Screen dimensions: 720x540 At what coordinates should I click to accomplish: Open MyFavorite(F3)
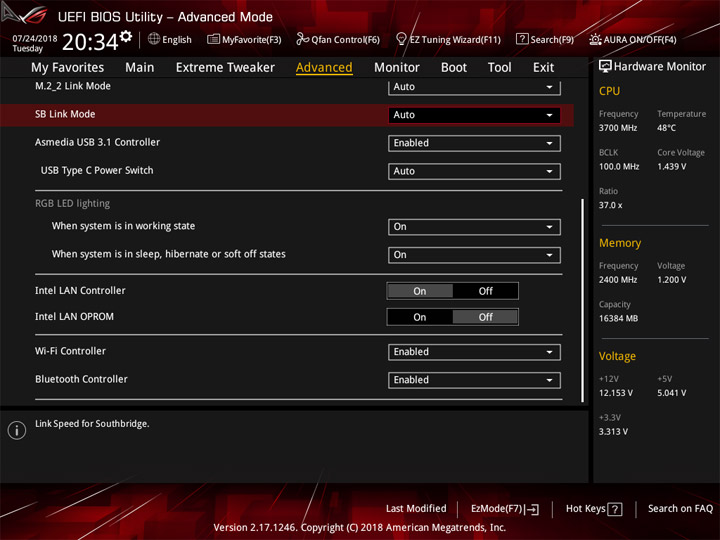point(244,39)
